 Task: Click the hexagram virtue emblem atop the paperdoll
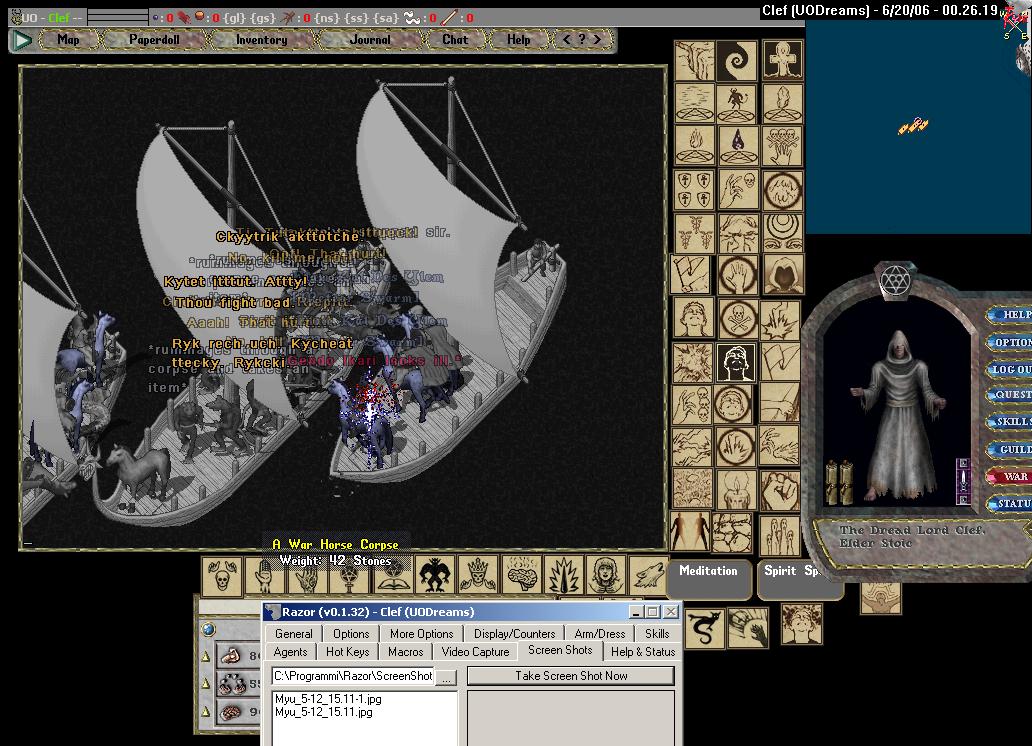895,281
